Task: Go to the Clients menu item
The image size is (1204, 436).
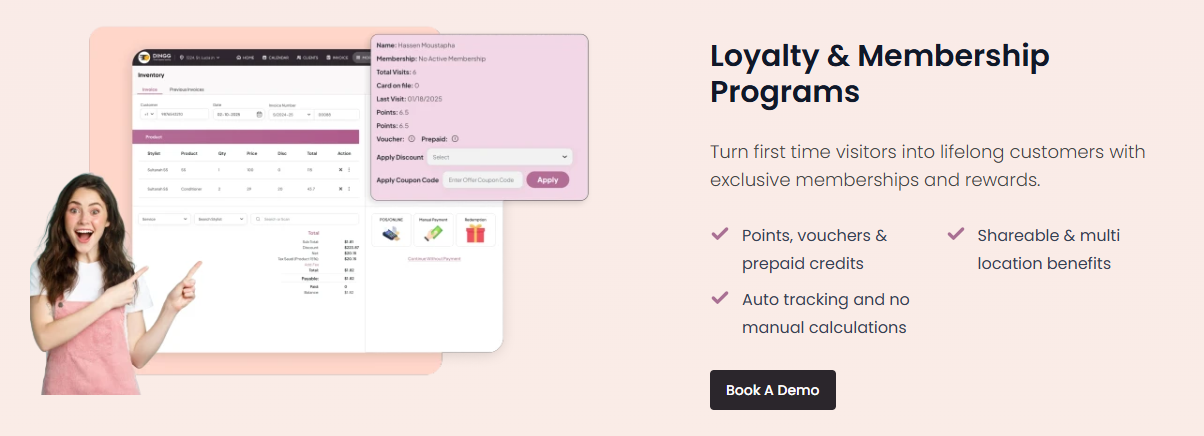Action: tap(306, 58)
